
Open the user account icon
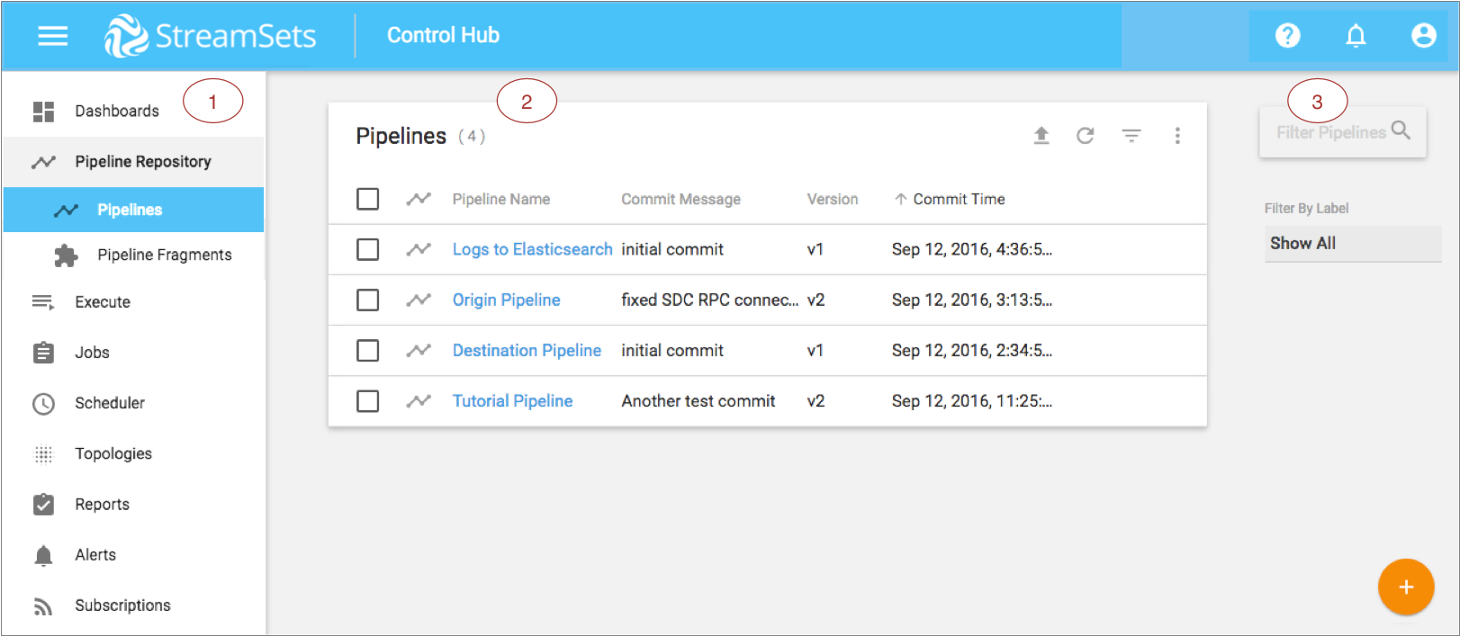point(1423,36)
